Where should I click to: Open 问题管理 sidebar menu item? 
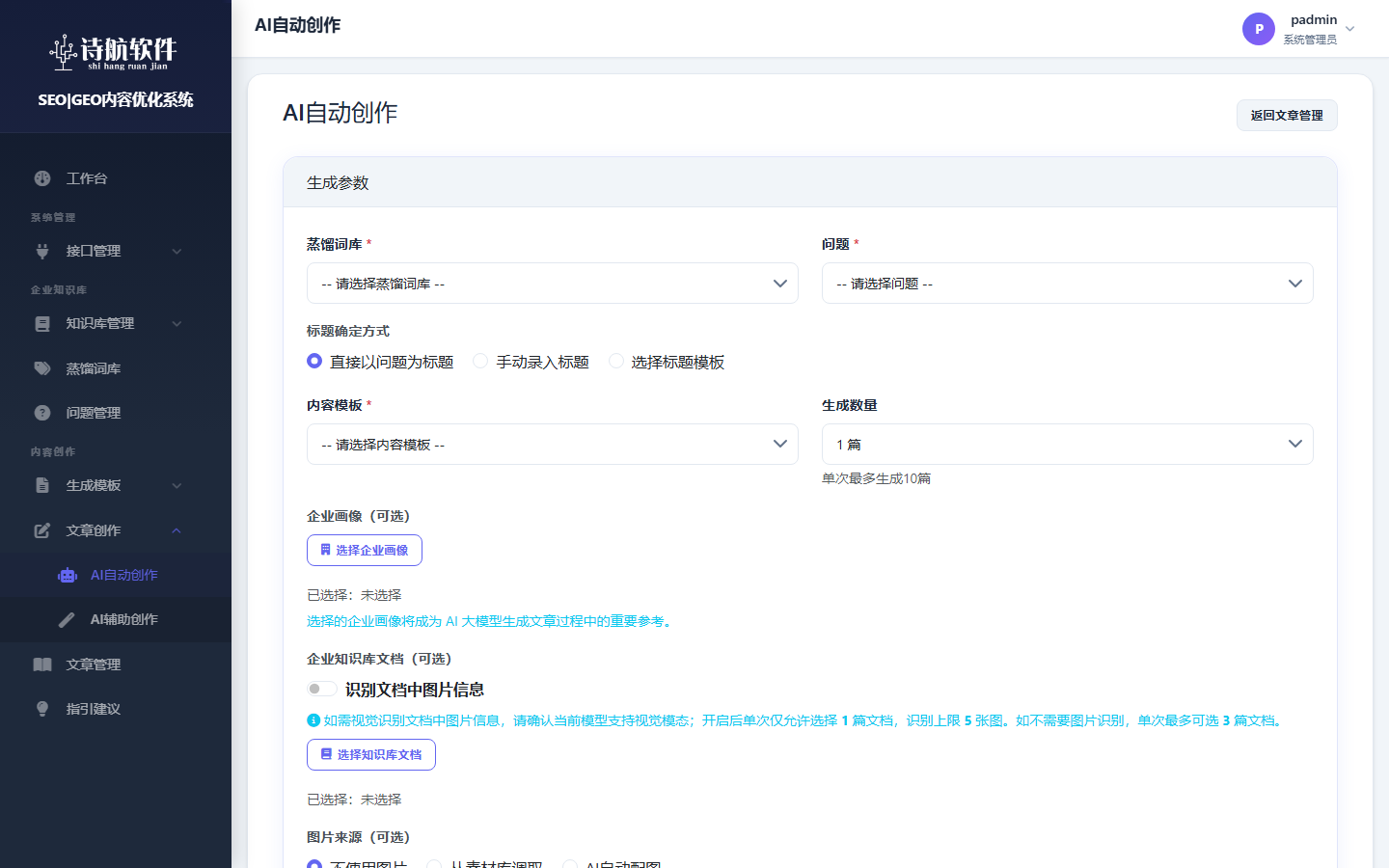pyautogui.click(x=116, y=413)
